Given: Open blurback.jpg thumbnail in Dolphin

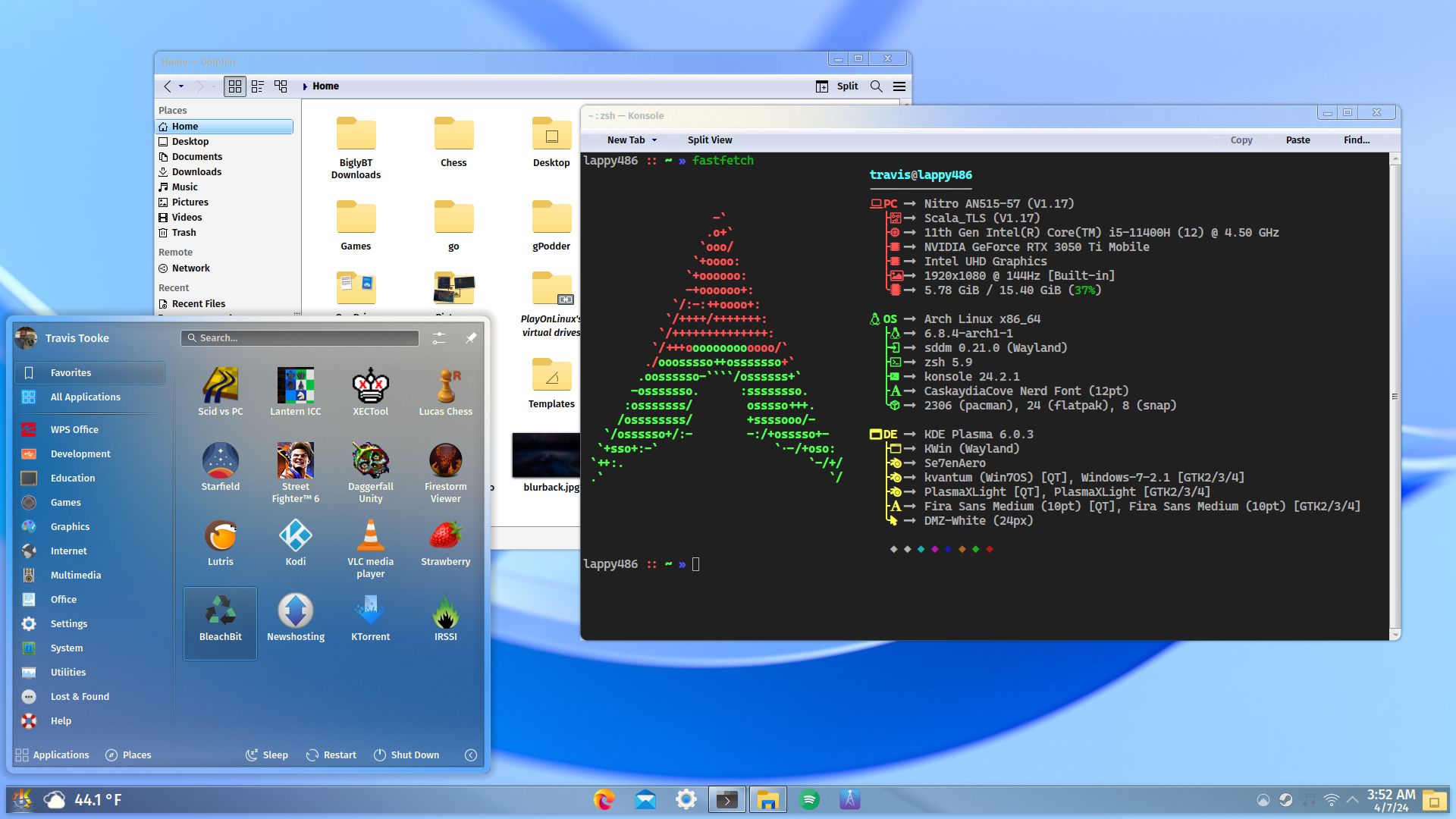Looking at the screenshot, I should [546, 455].
